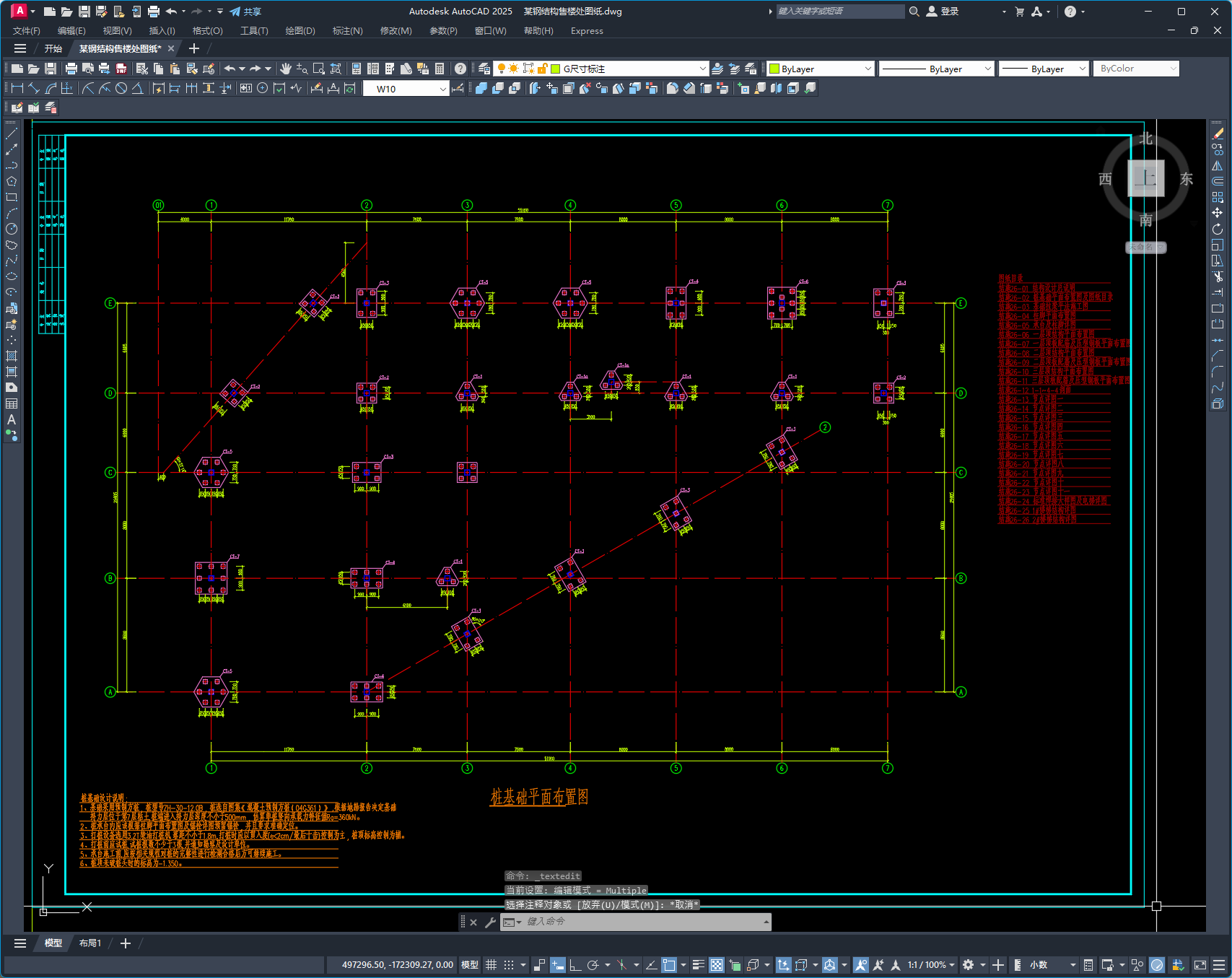Select the Pan hand tool
The width and height of the screenshot is (1232, 978).
(285, 69)
